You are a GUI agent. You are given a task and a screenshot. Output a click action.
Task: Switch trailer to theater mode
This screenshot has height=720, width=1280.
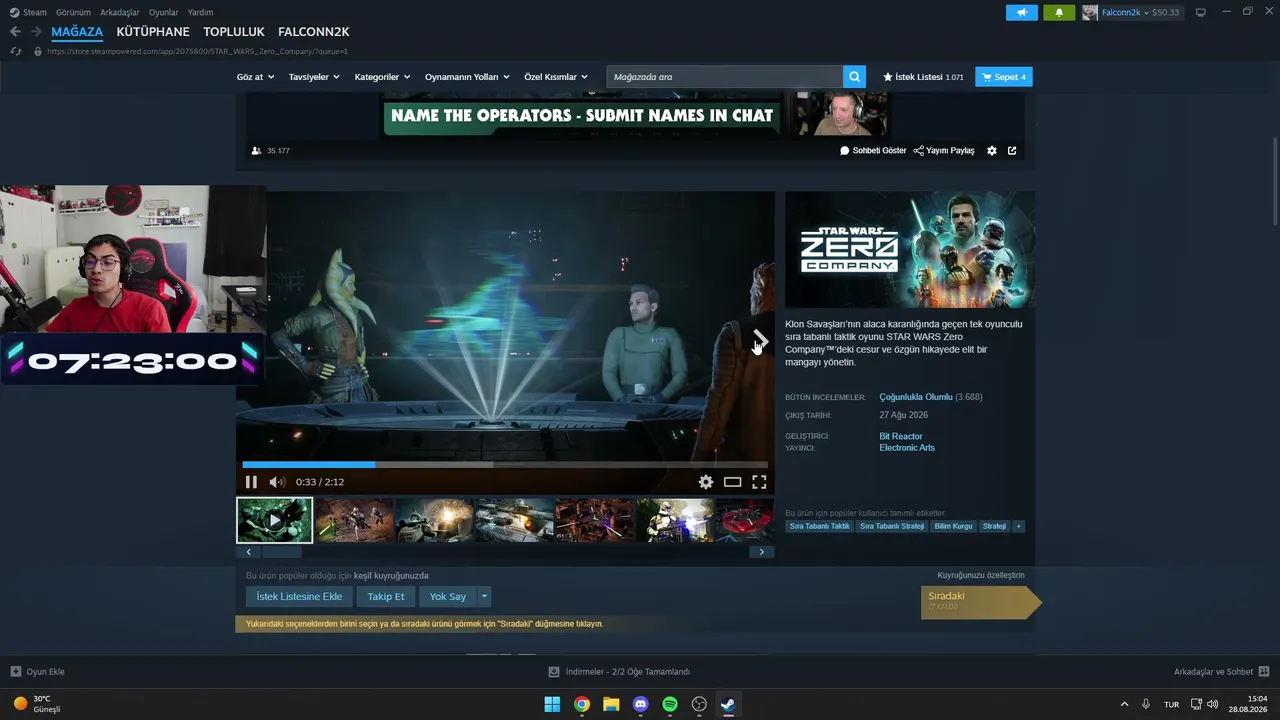[733, 482]
